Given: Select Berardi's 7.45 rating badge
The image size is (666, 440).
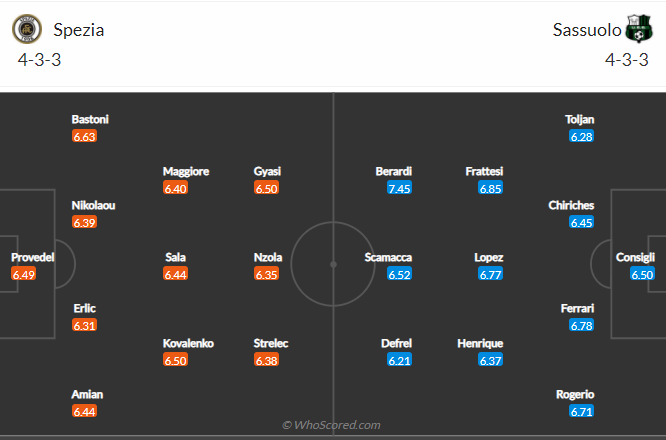Looking at the screenshot, I should pos(399,188).
